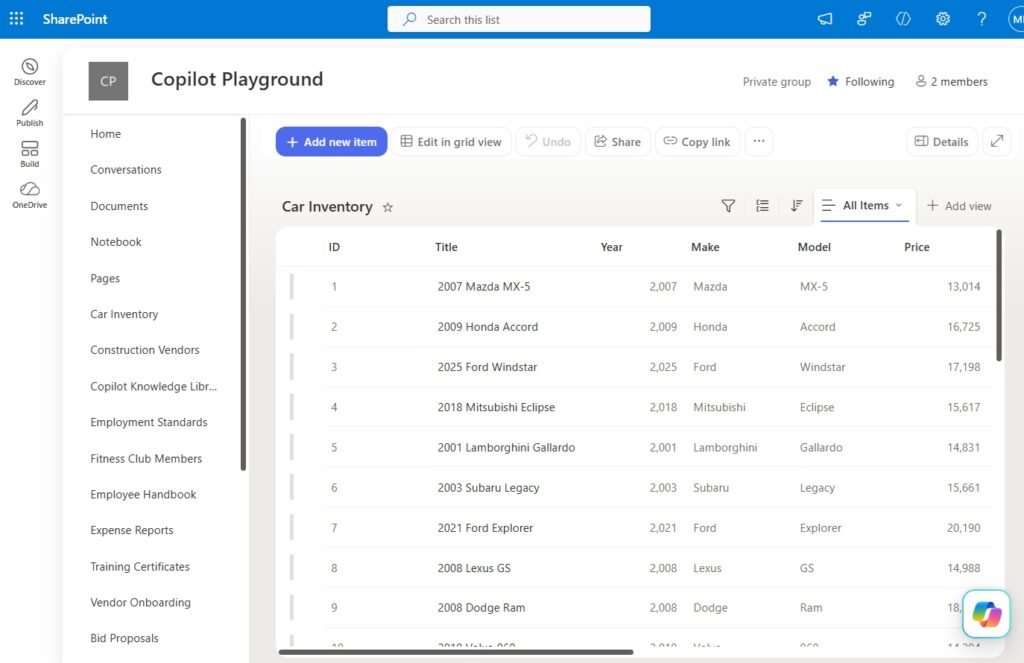The image size is (1024, 663).
Task: Open Vendor Onboarding navigation link
Action: click(x=140, y=603)
